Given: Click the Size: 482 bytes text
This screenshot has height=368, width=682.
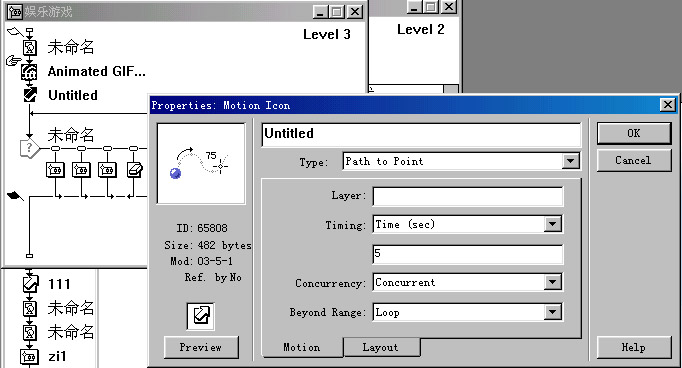Looking at the screenshot, I should (x=208, y=245).
